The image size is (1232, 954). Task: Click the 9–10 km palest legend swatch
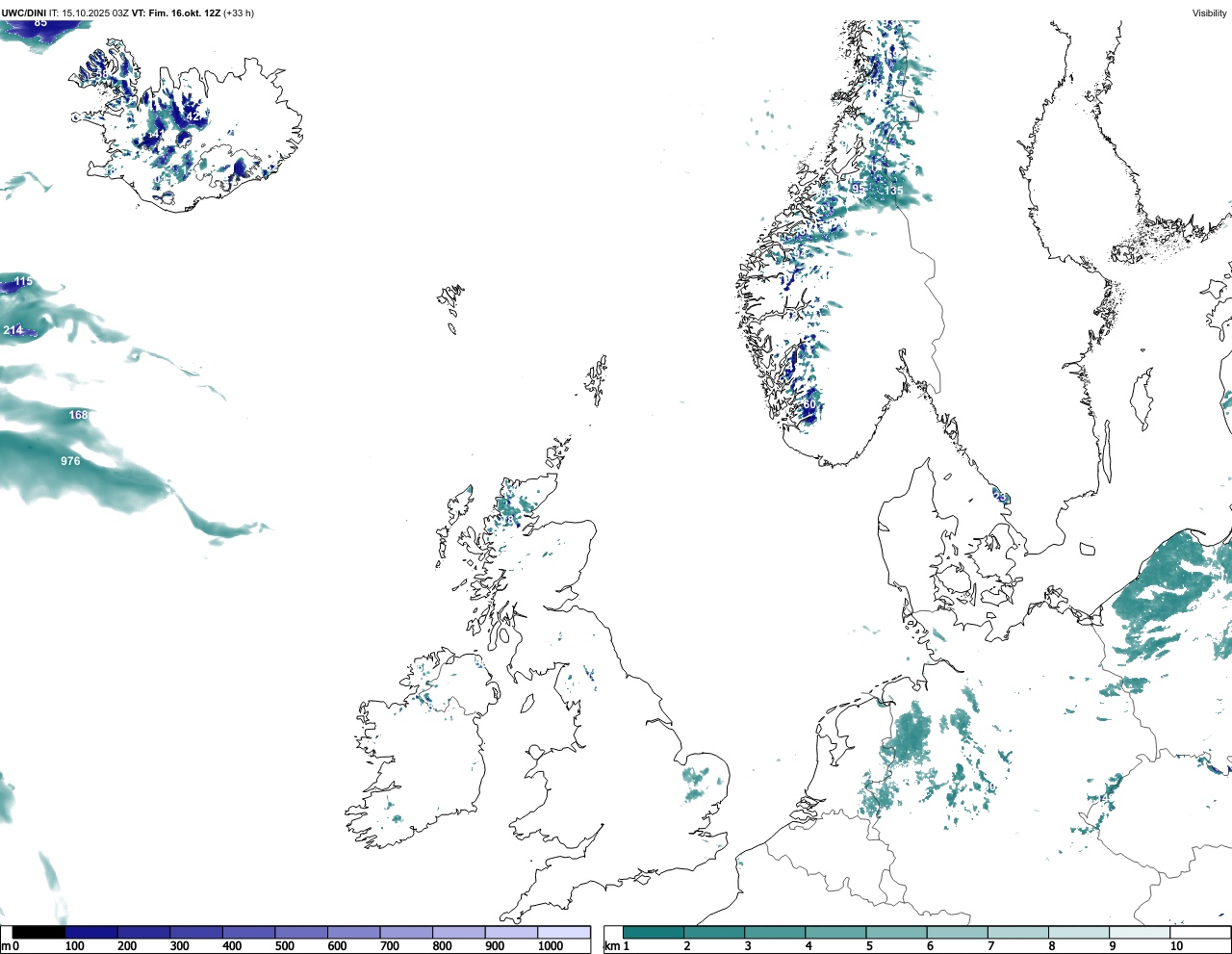tap(1140, 932)
